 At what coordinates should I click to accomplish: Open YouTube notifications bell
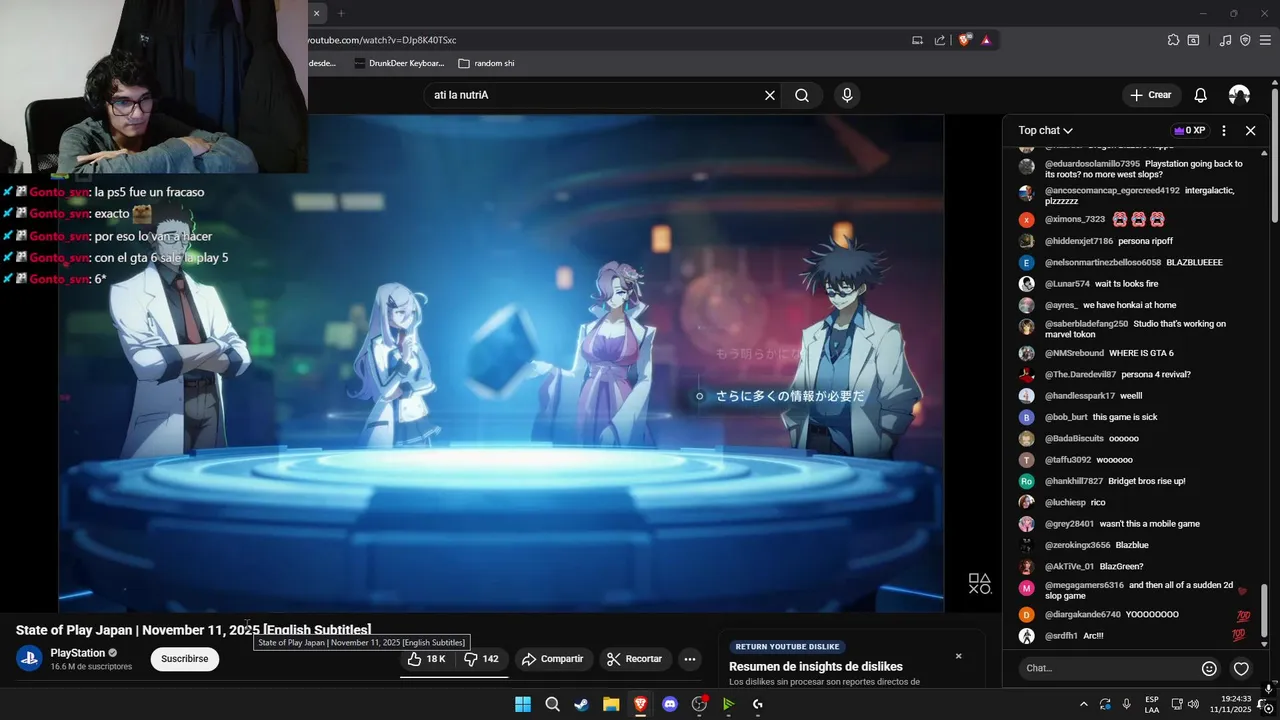pyautogui.click(x=1200, y=95)
